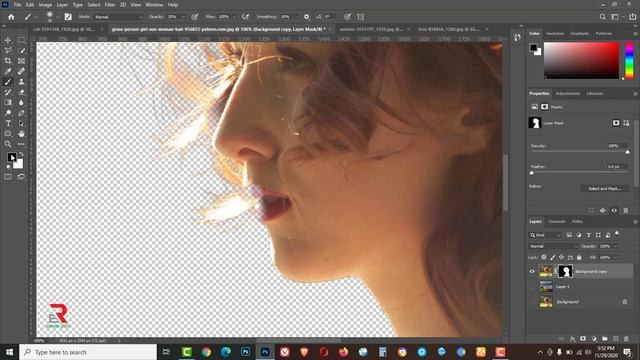
Task: Open layer Fill dropdown arrow
Action: coord(616,257)
